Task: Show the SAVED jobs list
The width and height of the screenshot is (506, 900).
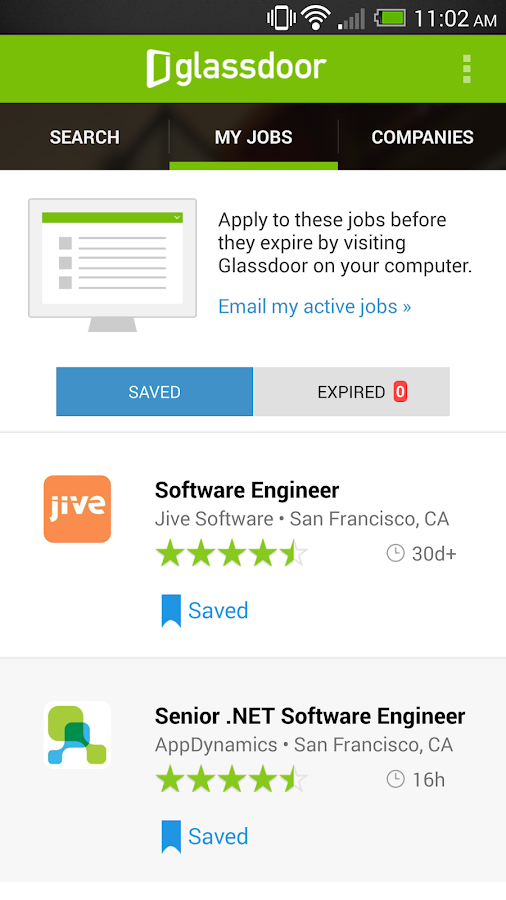Action: (x=154, y=392)
